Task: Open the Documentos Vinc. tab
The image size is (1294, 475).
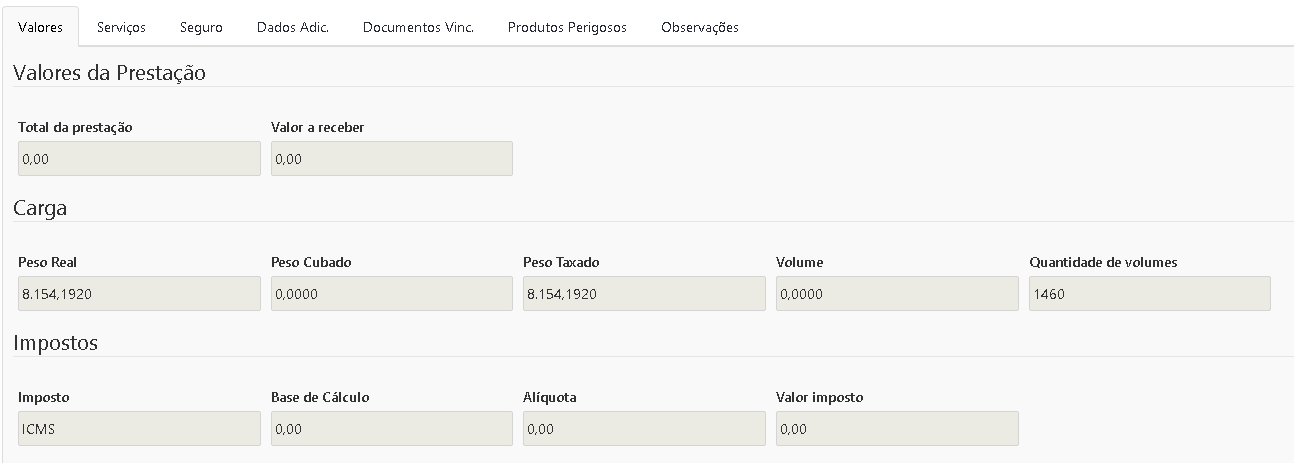Action: (x=418, y=27)
